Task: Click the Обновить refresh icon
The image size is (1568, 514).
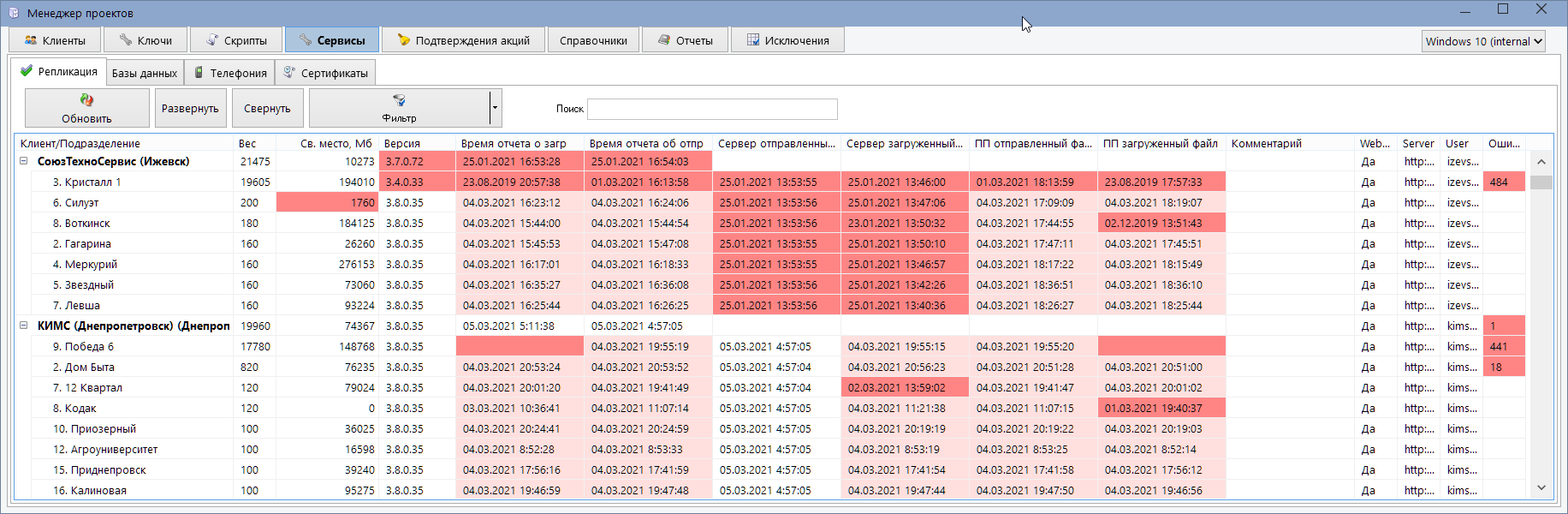Action: point(86,100)
